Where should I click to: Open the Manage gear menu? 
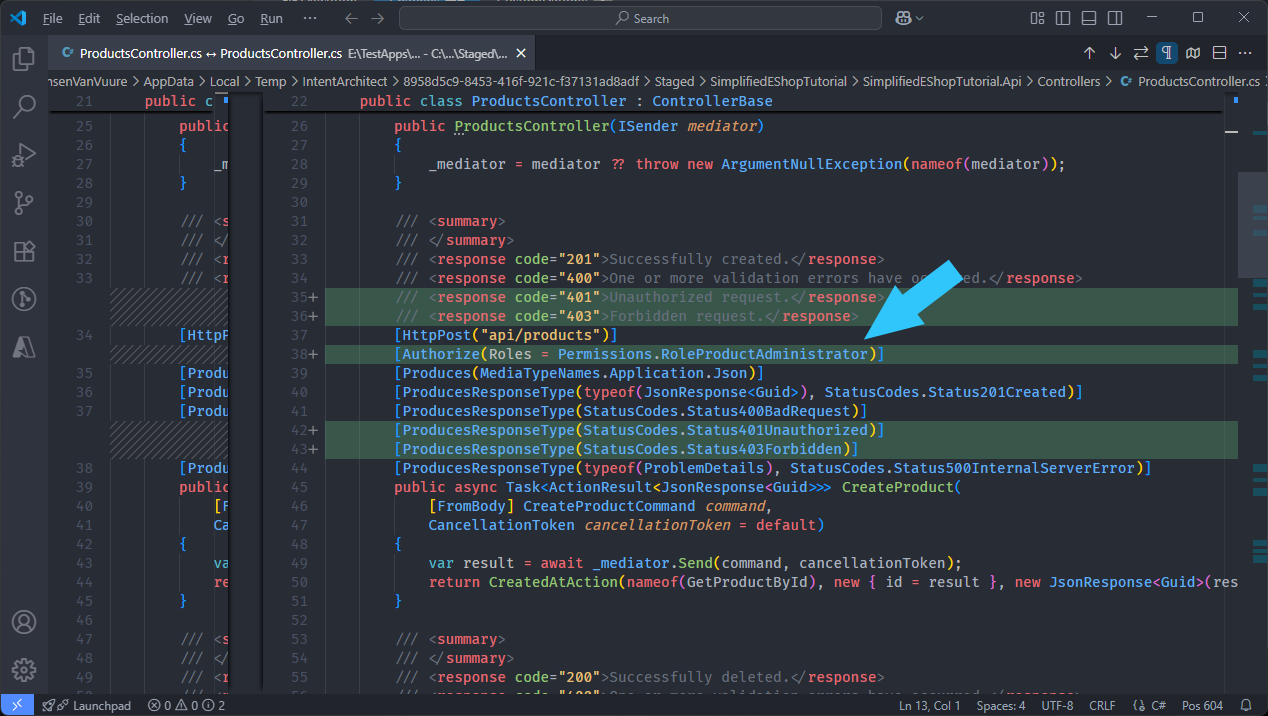[x=24, y=670]
